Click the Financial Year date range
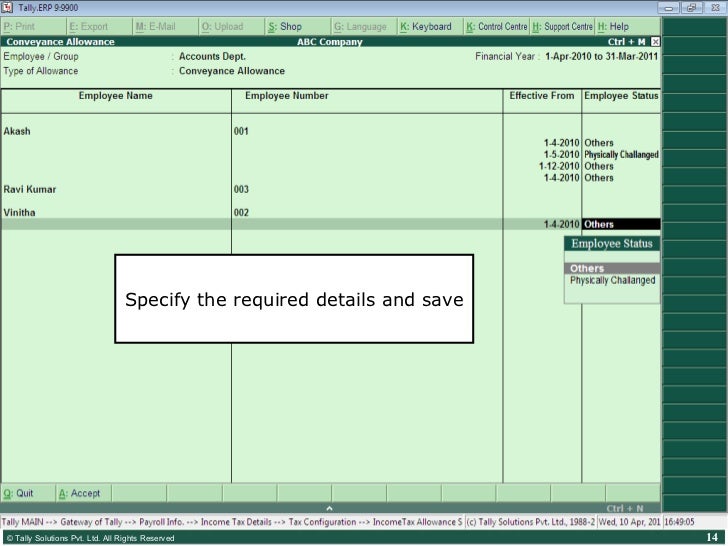Viewport: 728px width, 546px height. [601, 57]
